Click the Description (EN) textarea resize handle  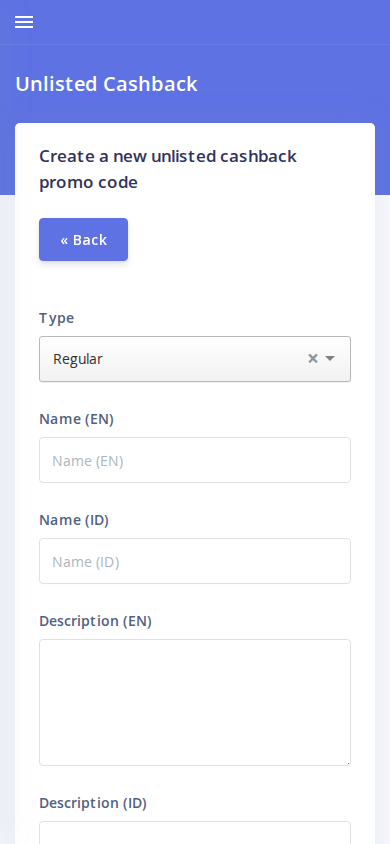coord(347,762)
